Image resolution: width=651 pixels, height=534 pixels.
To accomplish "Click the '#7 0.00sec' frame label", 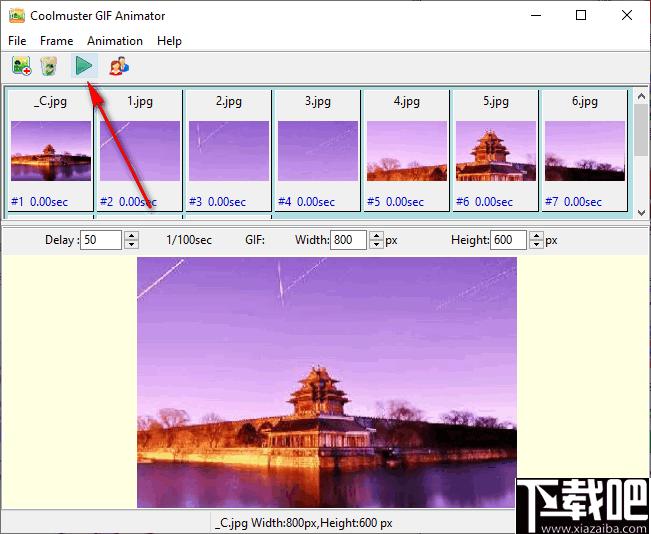I will tap(573, 202).
